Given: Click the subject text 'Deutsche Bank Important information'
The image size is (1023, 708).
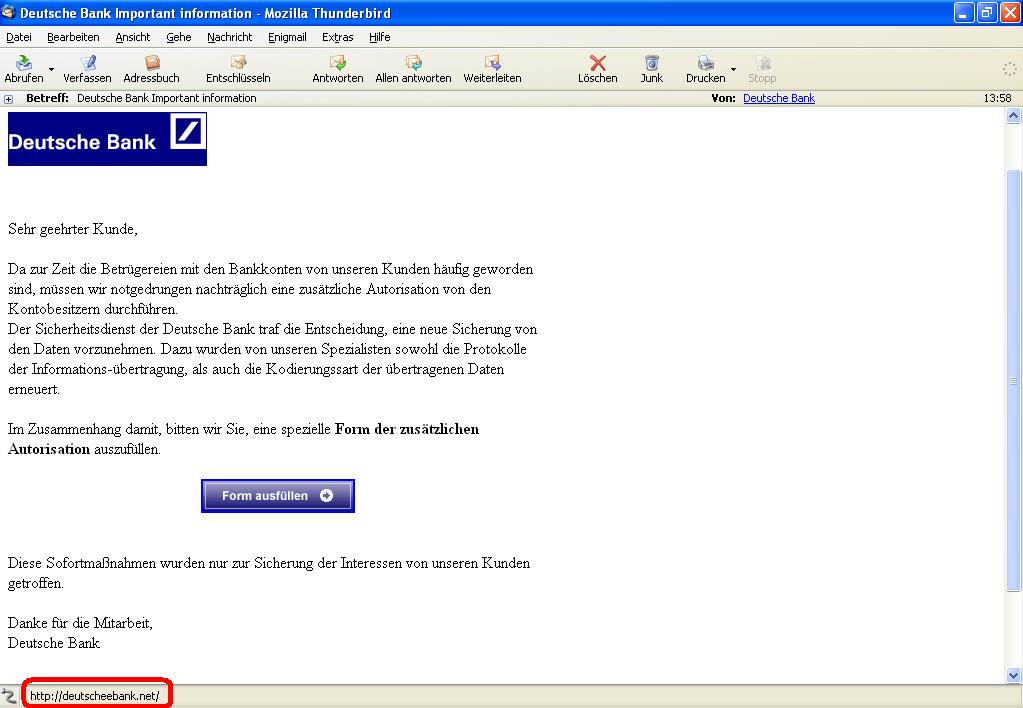Looking at the screenshot, I should pos(166,98).
